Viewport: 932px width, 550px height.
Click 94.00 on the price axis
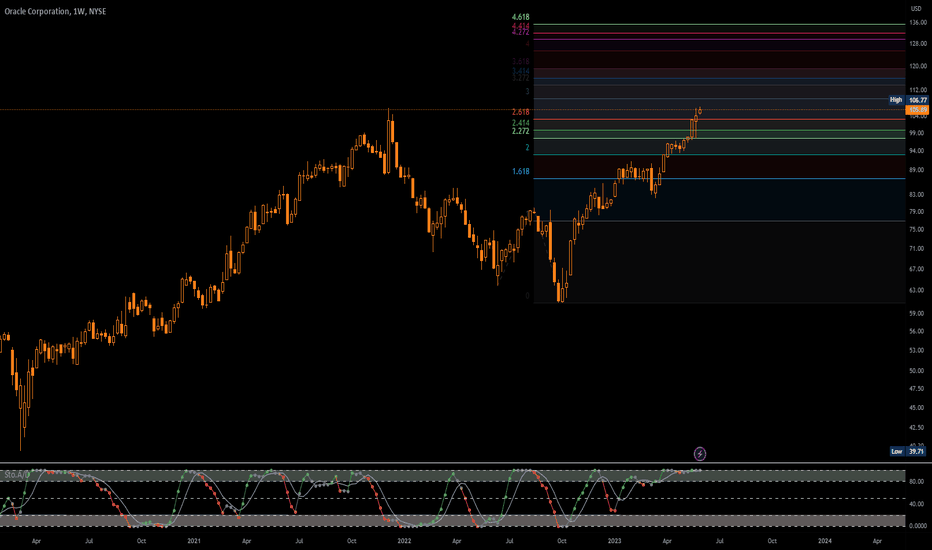pyautogui.click(x=916, y=151)
